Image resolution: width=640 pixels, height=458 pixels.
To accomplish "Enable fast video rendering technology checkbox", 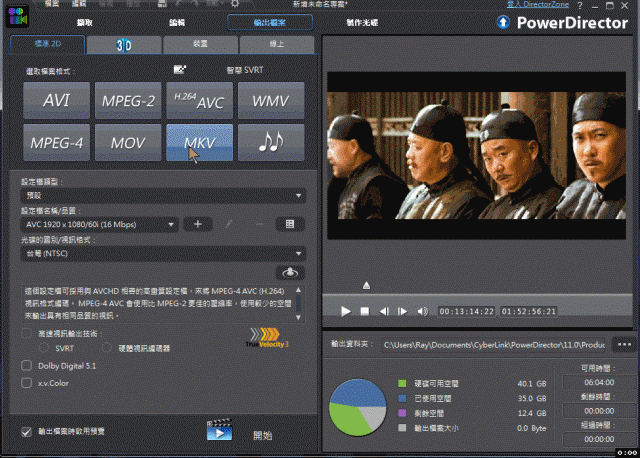I will click(x=27, y=333).
